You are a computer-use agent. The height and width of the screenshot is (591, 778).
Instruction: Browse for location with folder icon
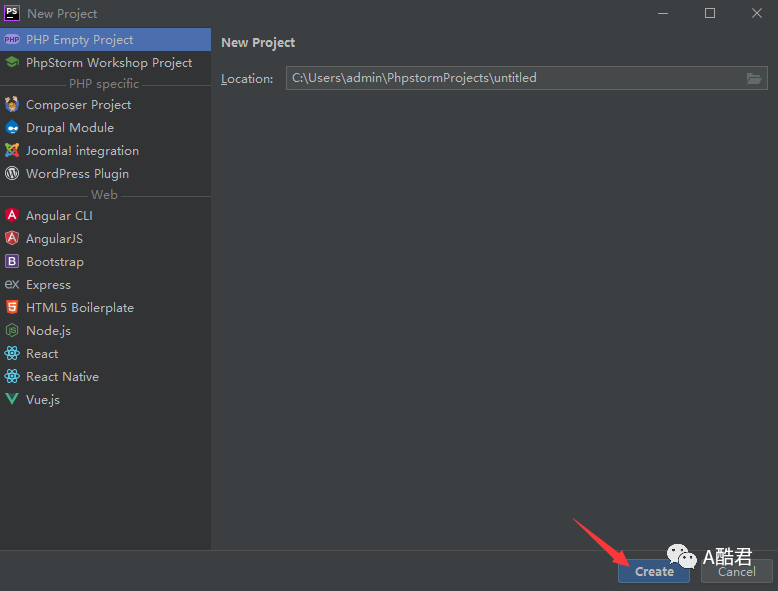pyautogui.click(x=754, y=78)
